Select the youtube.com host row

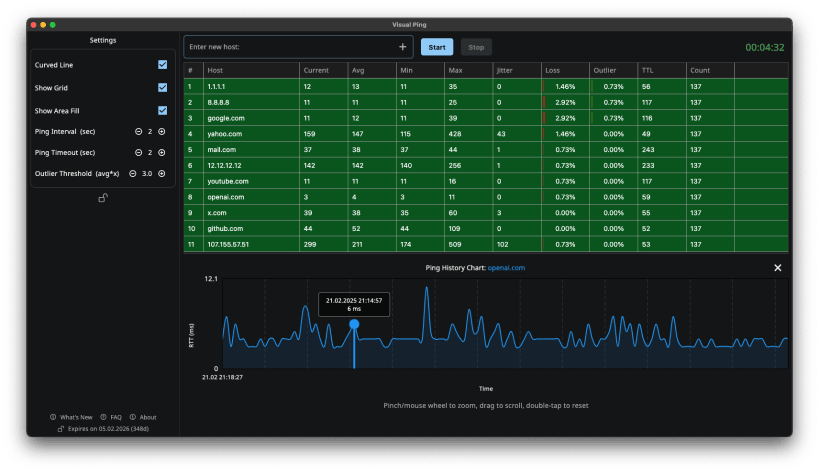coord(486,181)
